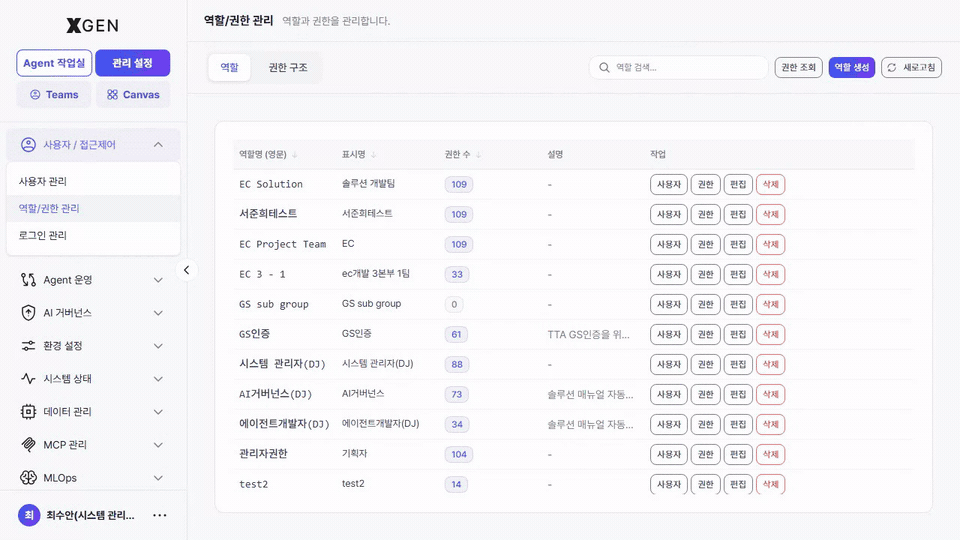Click permission count 88 of 시스템 관리자(DJ)
Screen dimensions: 960x540
457,364
